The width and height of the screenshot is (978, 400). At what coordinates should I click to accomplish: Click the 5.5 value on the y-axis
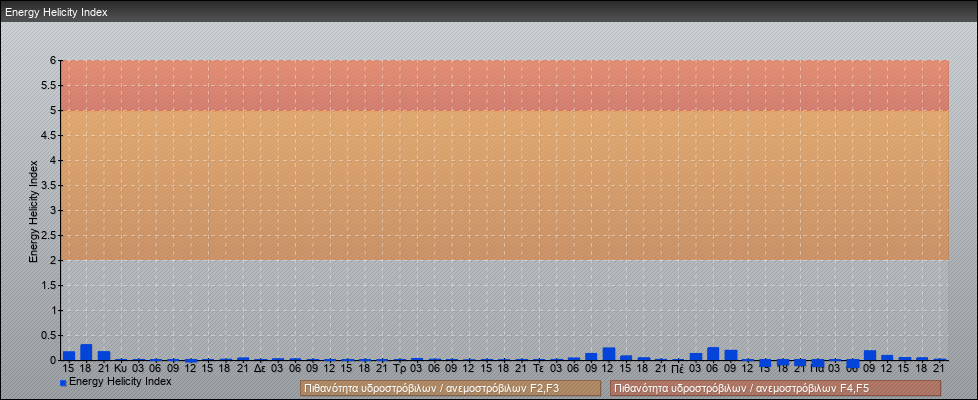click(x=50, y=85)
